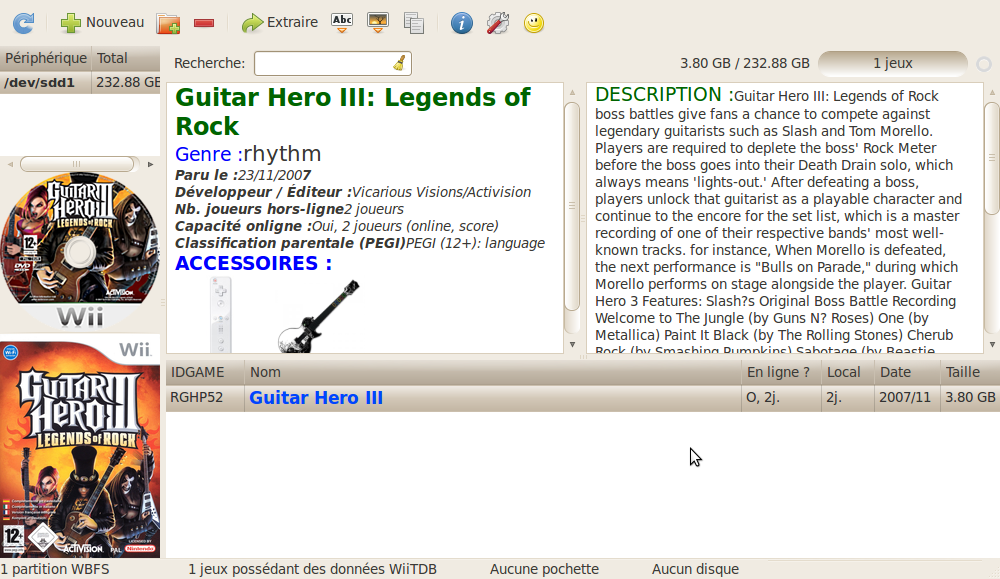Viewport: 1000px width, 579px height.
Task: Click the Recherche search field
Action: click(332, 63)
